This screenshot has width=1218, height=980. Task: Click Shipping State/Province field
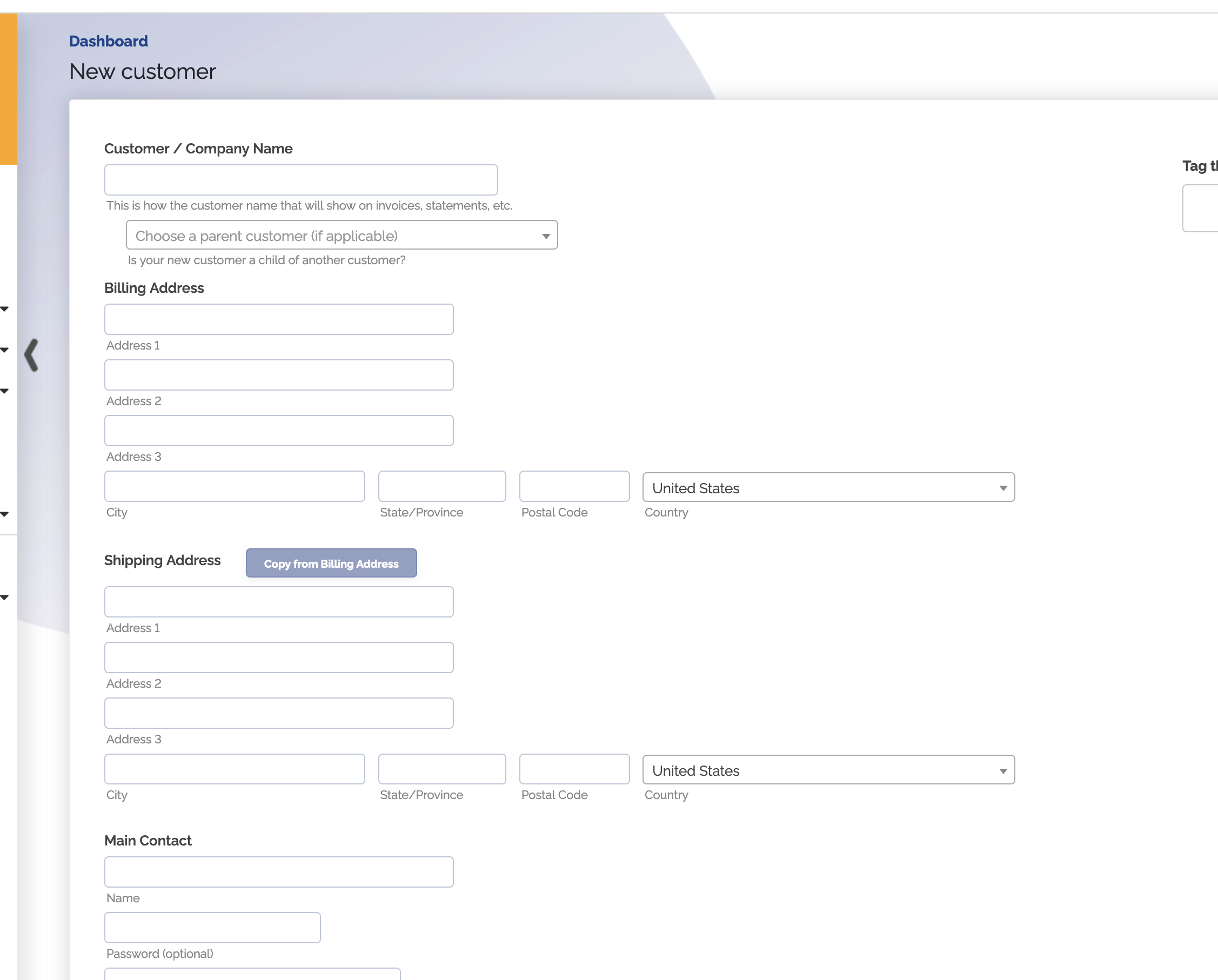click(x=442, y=769)
